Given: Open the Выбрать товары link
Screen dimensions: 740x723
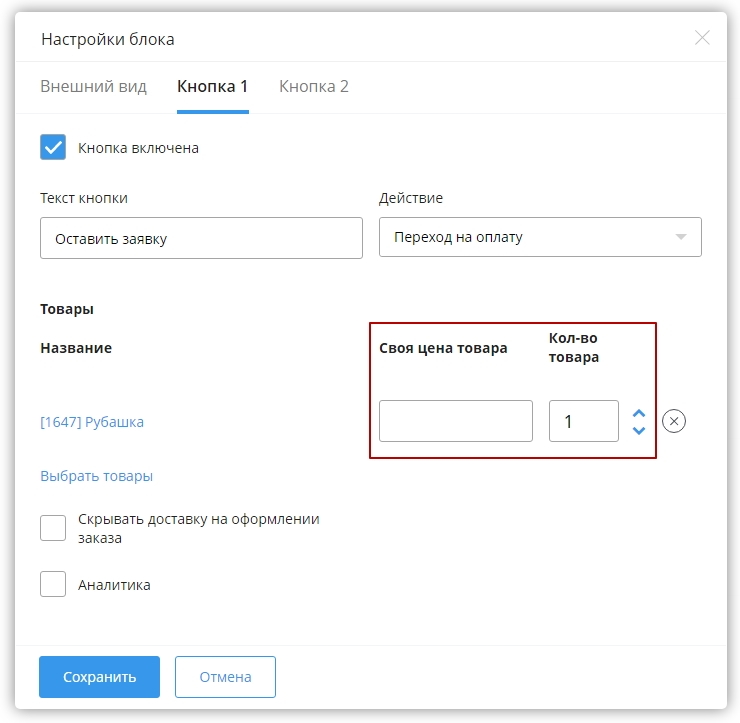Looking at the screenshot, I should click(96, 476).
